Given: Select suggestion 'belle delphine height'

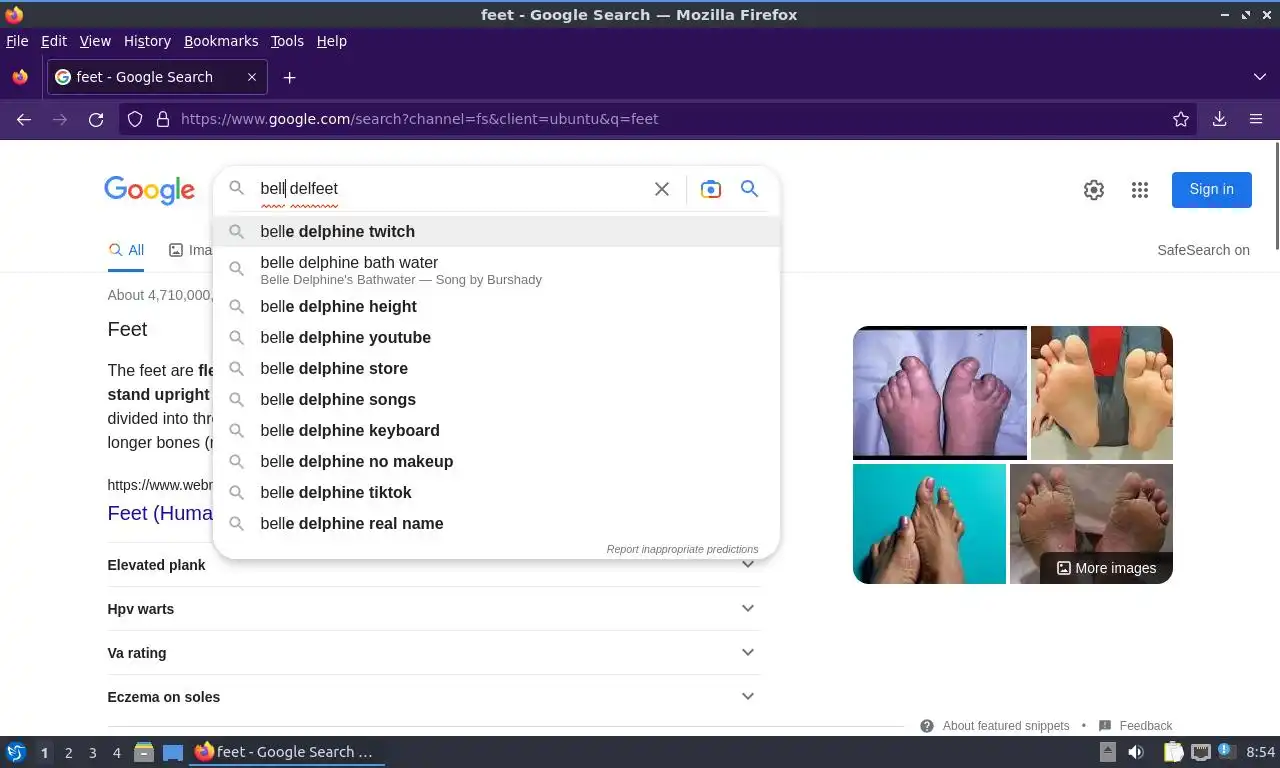Looking at the screenshot, I should 496,306.
